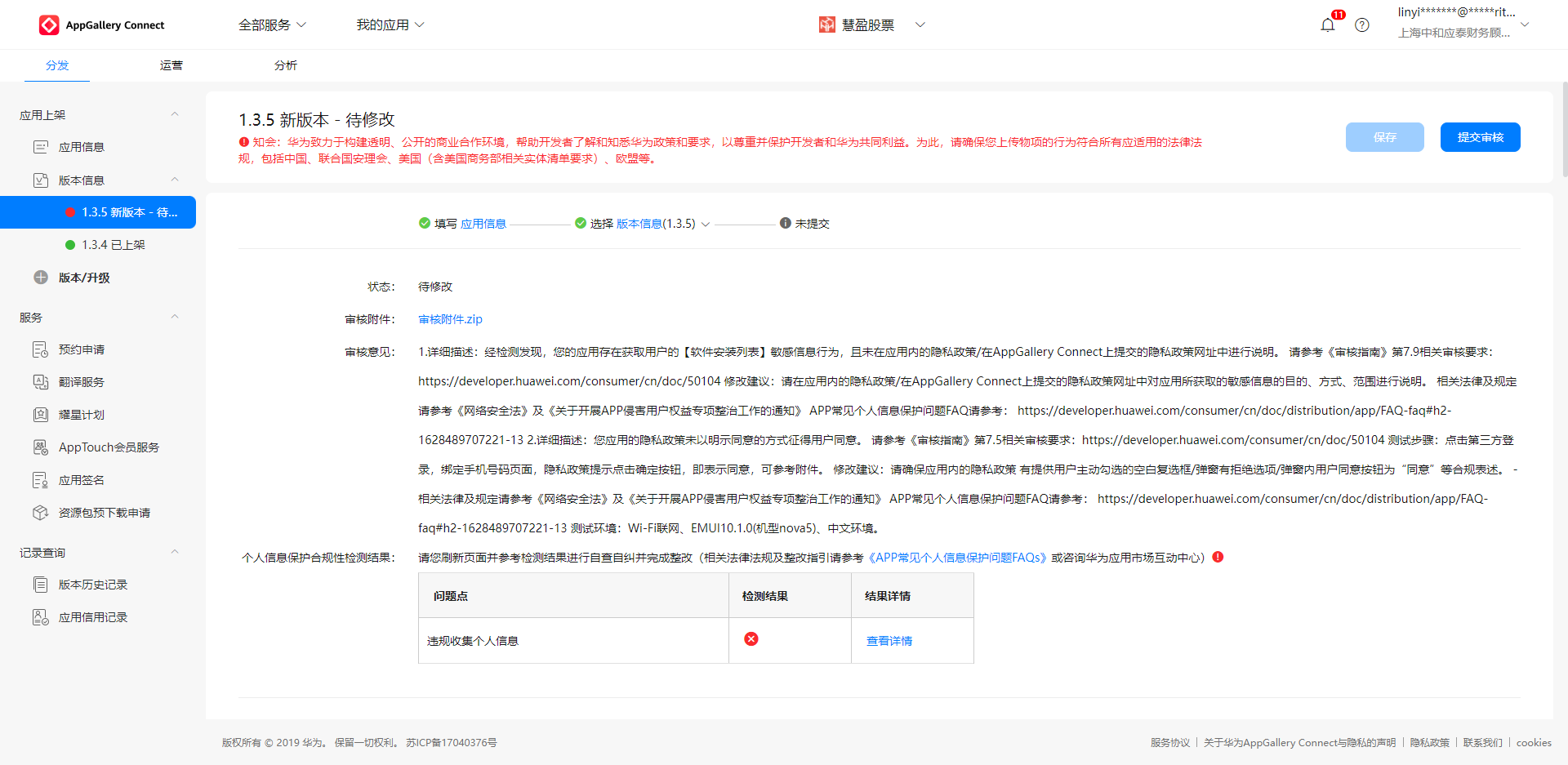Switch to the 运营 tab

tap(171, 65)
